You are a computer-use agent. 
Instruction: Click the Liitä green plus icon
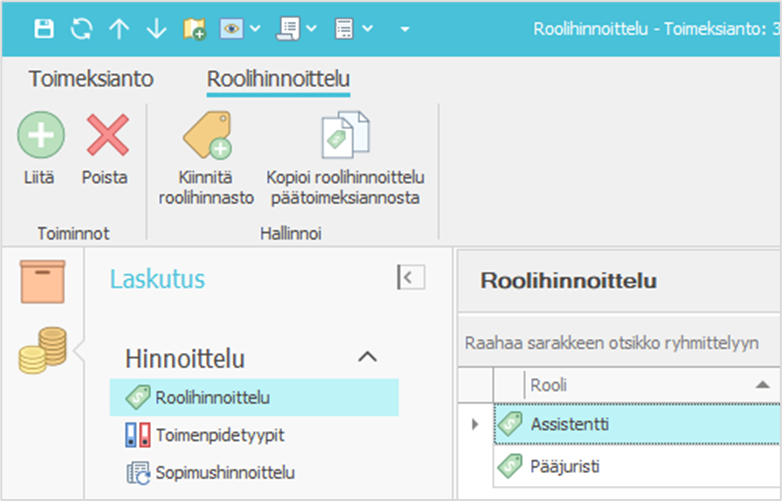click(41, 134)
